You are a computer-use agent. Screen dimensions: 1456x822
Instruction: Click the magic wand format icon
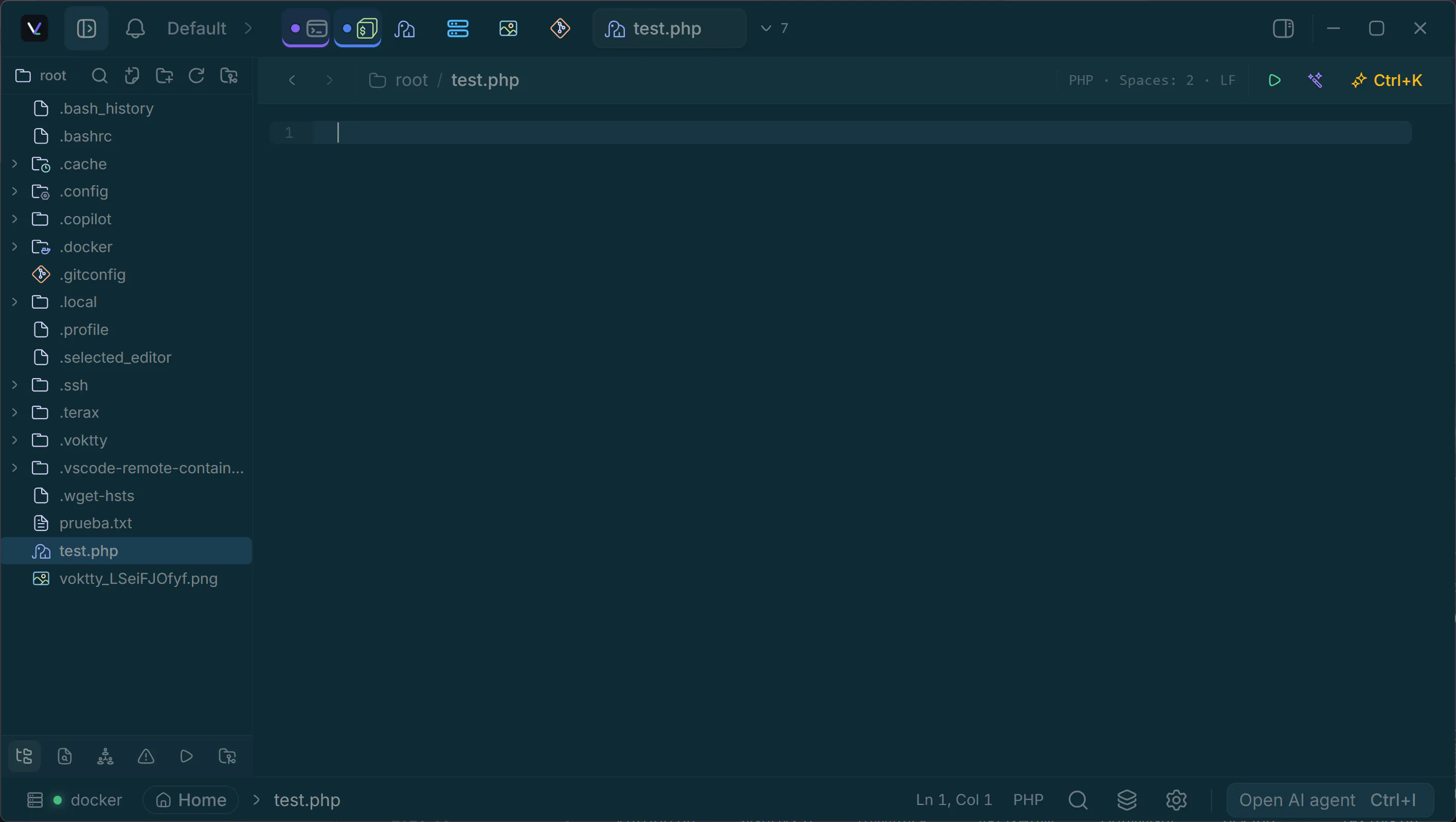(x=1315, y=80)
